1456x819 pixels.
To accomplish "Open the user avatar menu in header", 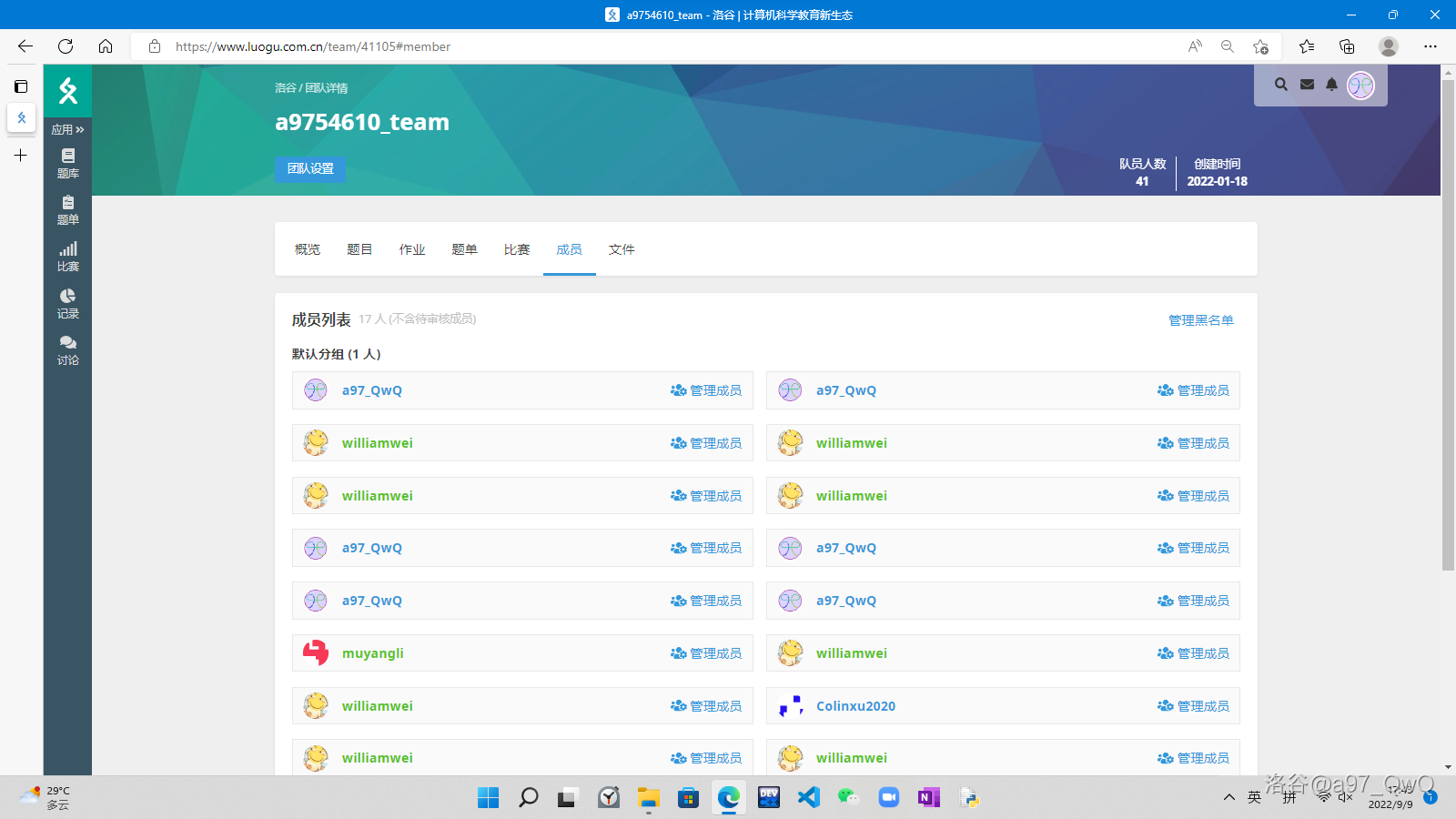I will (x=1360, y=86).
